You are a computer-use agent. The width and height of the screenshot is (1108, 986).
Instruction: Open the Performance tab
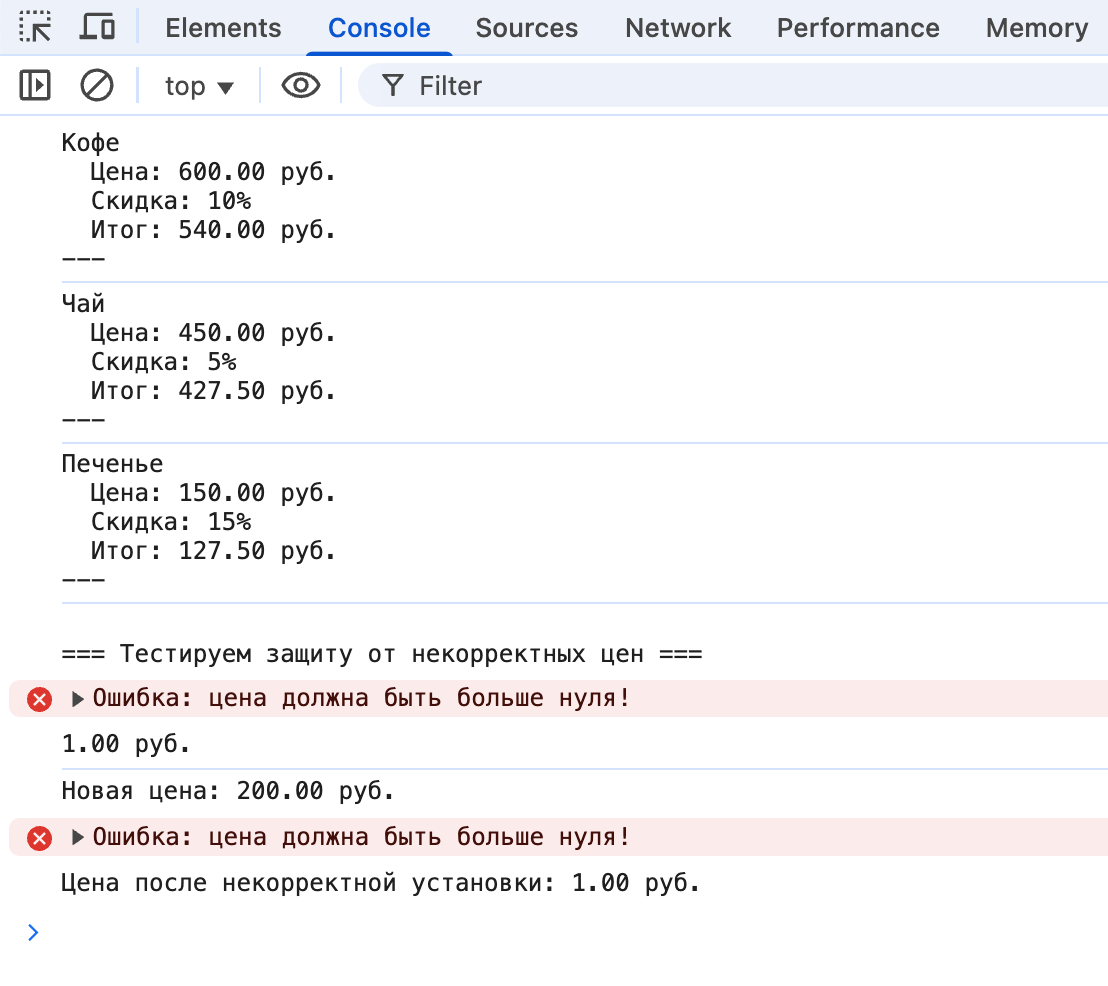pos(857,28)
